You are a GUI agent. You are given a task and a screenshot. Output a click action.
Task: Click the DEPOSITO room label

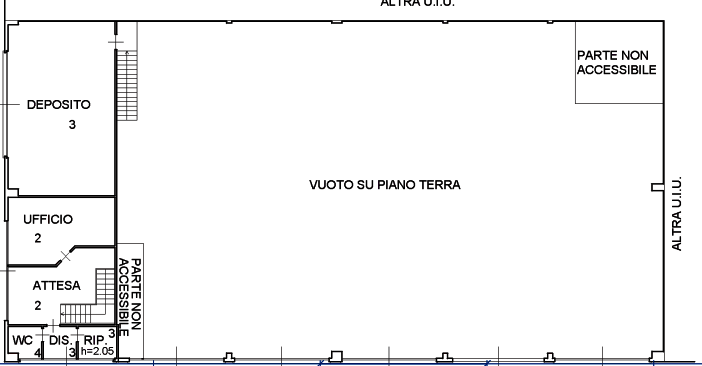(59, 105)
